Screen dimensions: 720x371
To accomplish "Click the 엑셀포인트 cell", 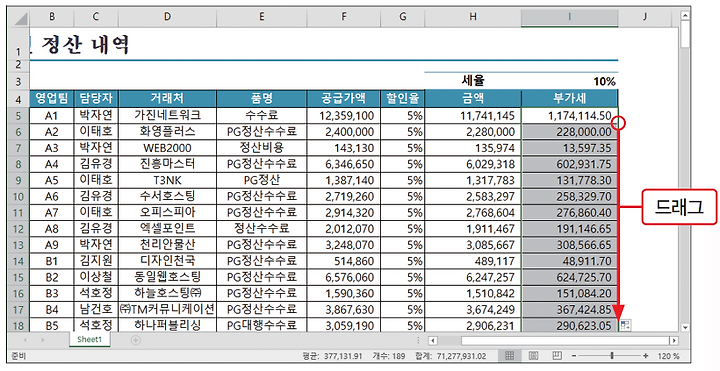I will tap(168, 228).
